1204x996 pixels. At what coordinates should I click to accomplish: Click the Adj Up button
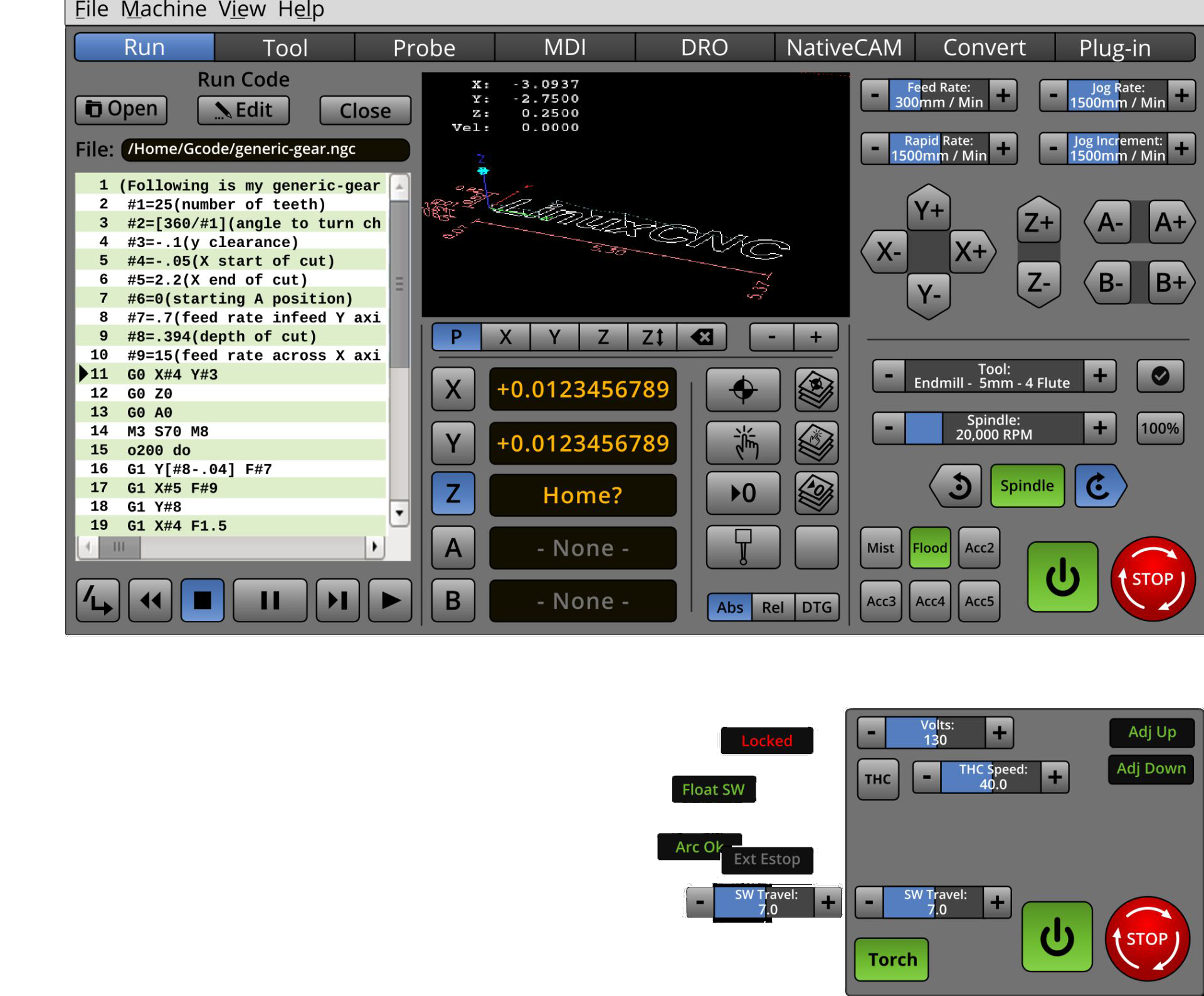tap(1152, 732)
